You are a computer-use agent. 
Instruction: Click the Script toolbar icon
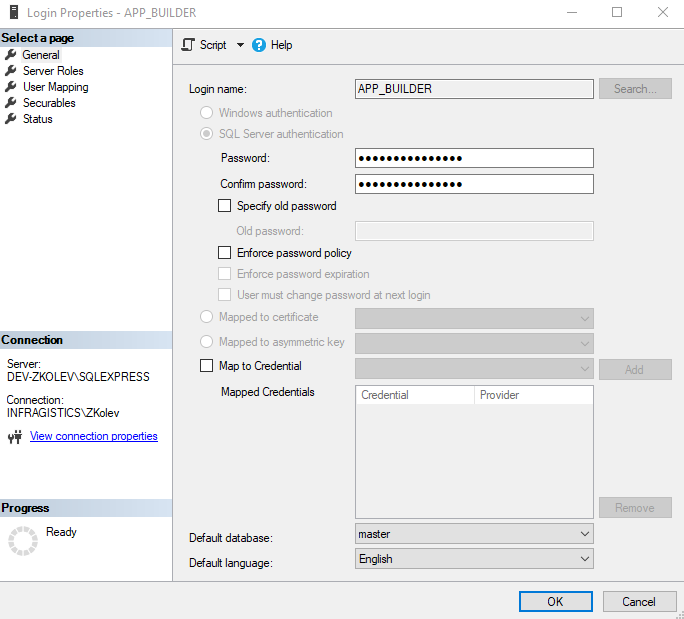pos(187,45)
